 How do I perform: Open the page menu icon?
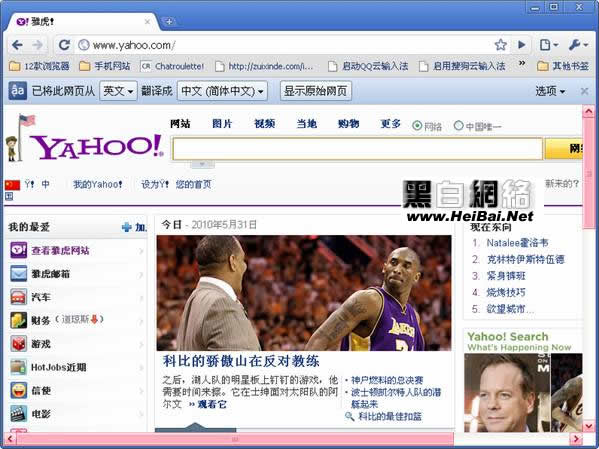[x=549, y=45]
